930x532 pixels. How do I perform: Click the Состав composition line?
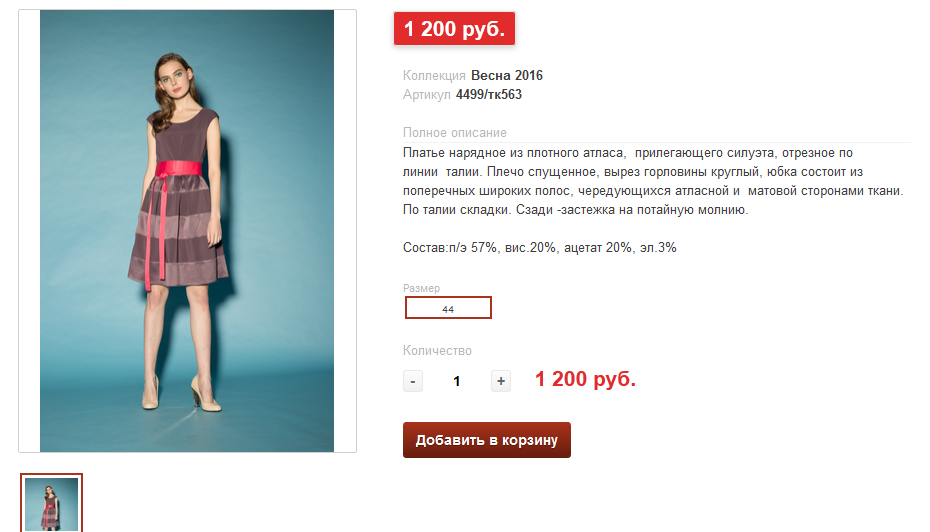coord(540,247)
